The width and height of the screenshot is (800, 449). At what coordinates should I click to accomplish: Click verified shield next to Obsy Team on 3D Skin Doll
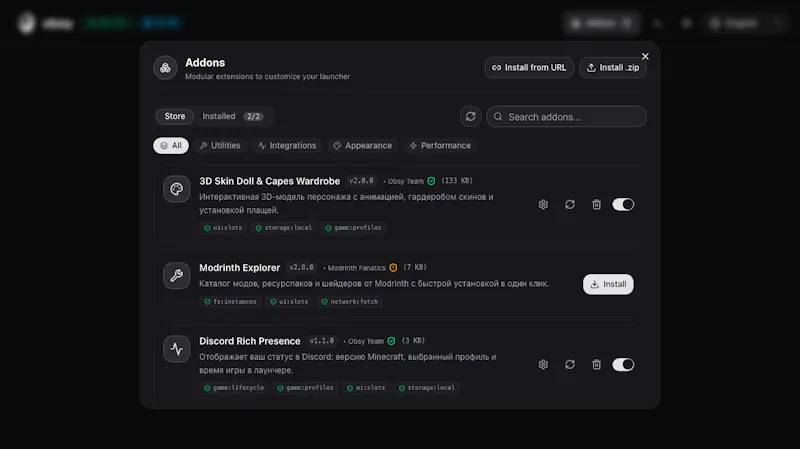coord(431,181)
